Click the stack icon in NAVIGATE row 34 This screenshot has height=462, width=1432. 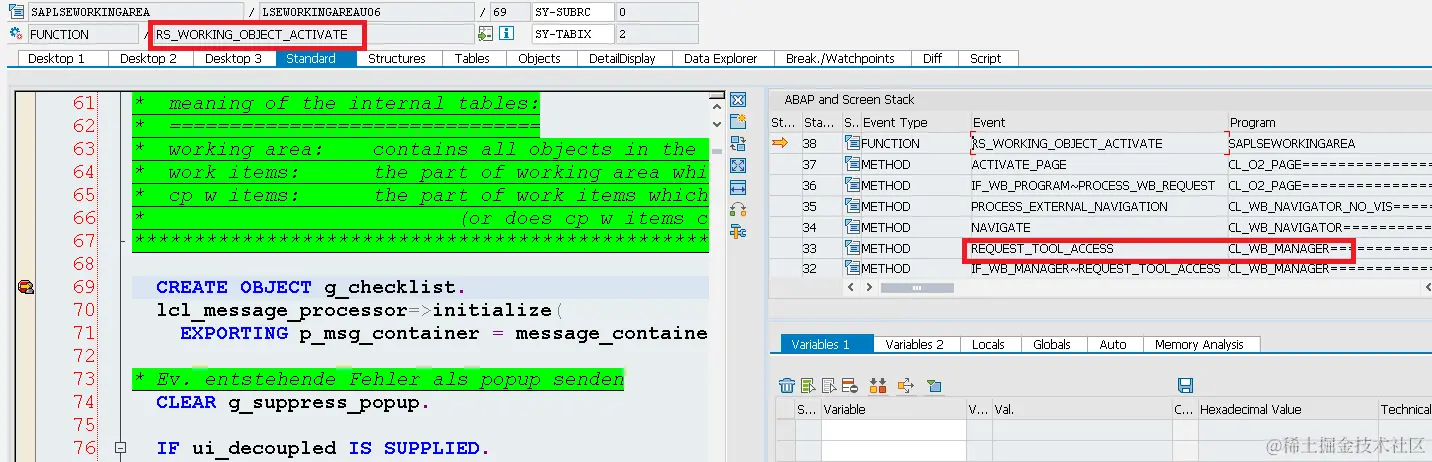click(x=852, y=227)
